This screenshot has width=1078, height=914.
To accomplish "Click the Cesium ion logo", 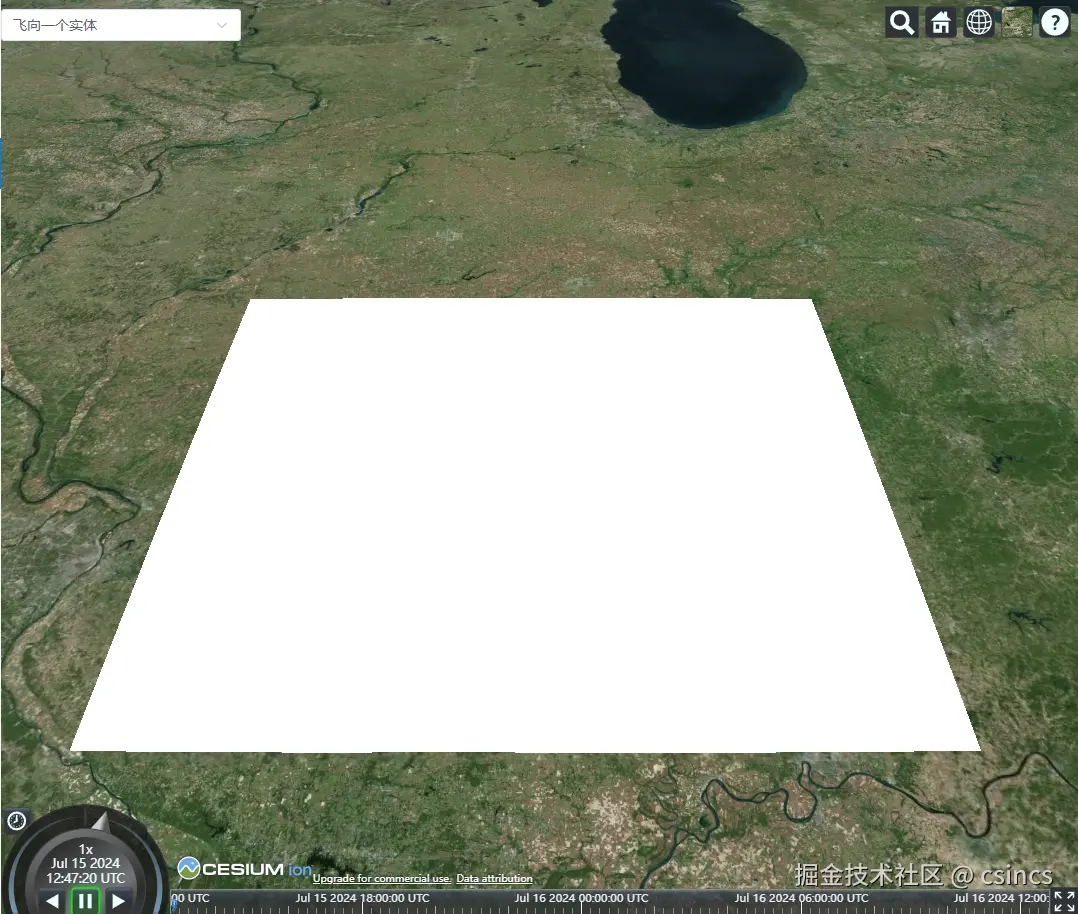I will pyautogui.click(x=244, y=869).
